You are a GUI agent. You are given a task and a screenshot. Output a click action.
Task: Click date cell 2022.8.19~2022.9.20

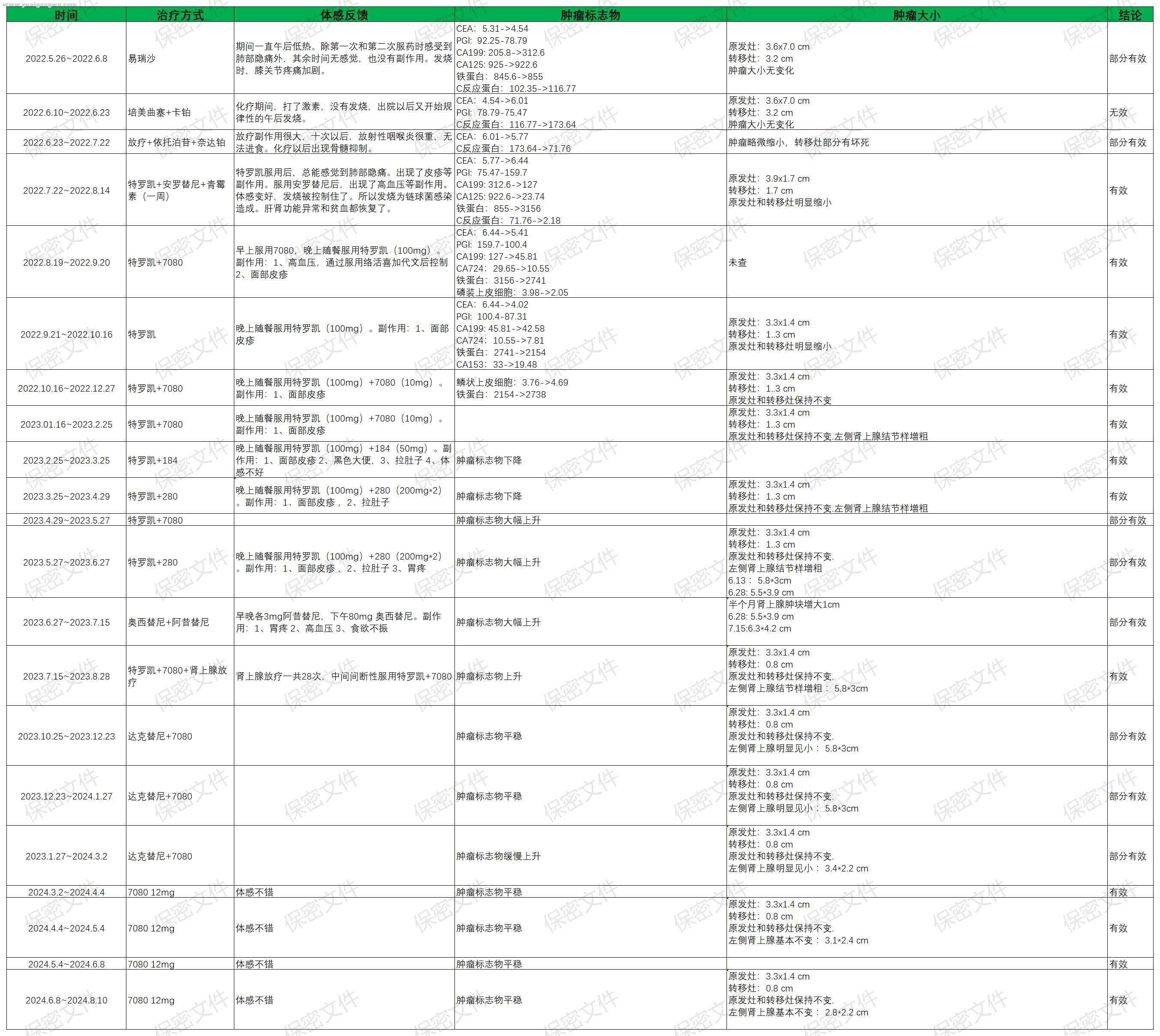click(66, 262)
